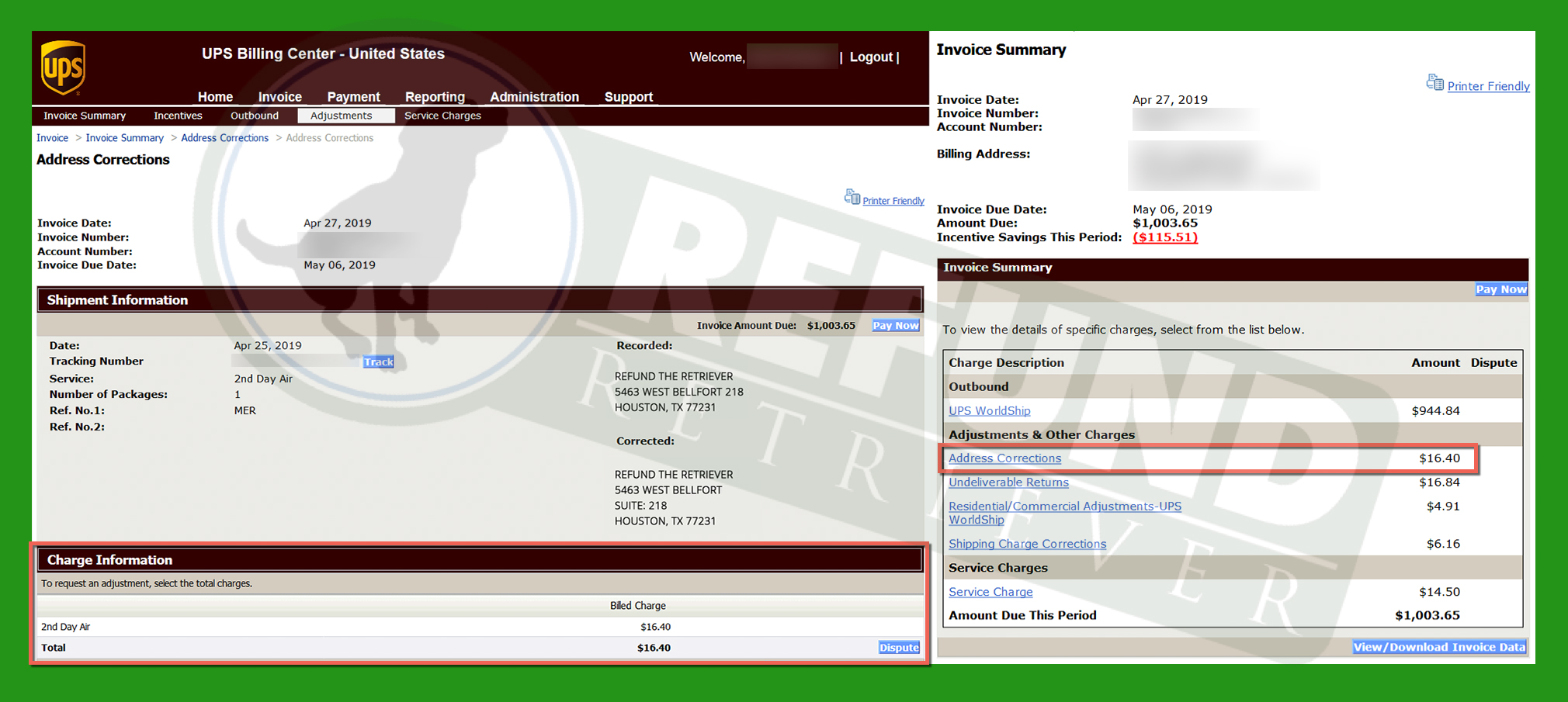Click the Shipment Information section header

(x=480, y=300)
